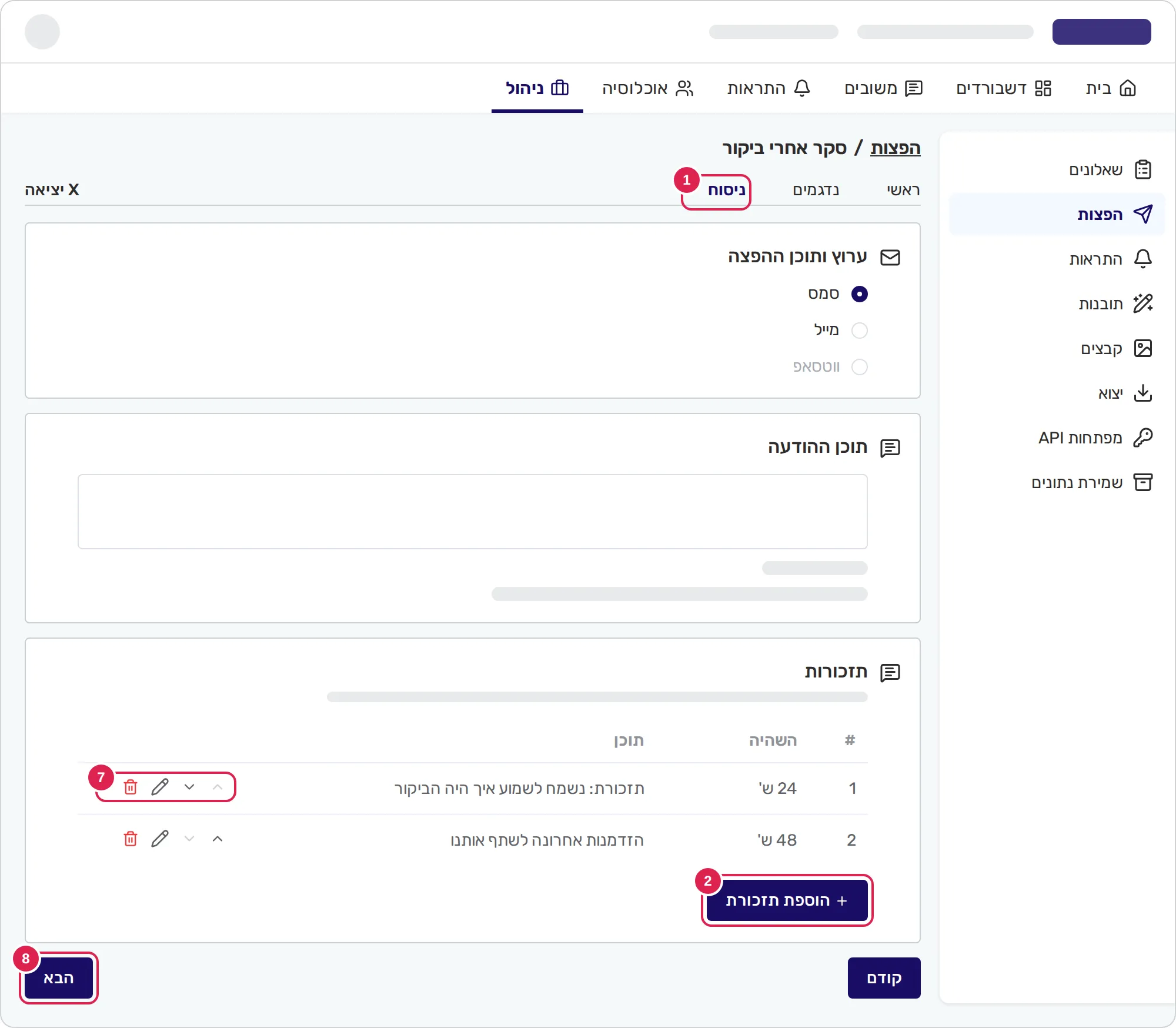Go to בית in top navigation
Viewport: 1176px width, 1028px height.
(1111, 88)
